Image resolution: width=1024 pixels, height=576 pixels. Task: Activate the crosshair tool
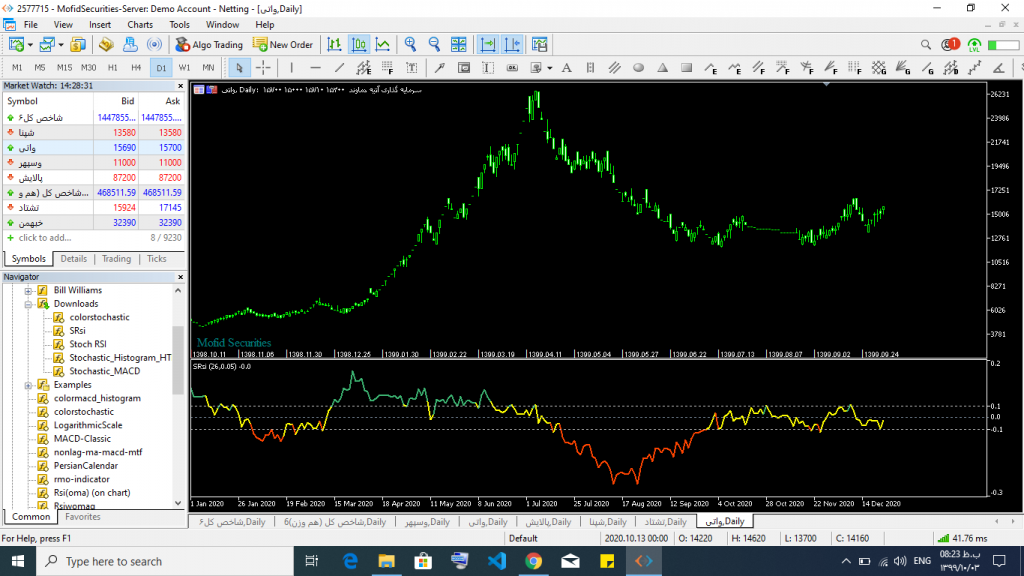pyautogui.click(x=263, y=67)
